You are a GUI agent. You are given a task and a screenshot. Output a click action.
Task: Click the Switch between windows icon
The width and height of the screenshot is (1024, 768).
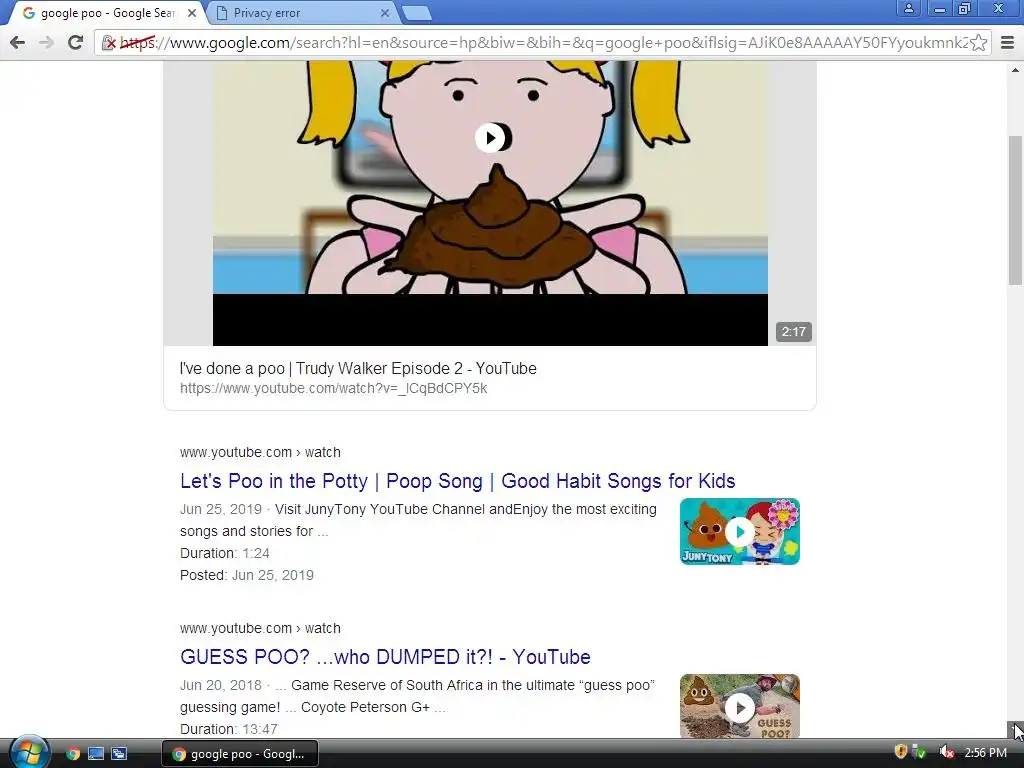tap(119, 754)
